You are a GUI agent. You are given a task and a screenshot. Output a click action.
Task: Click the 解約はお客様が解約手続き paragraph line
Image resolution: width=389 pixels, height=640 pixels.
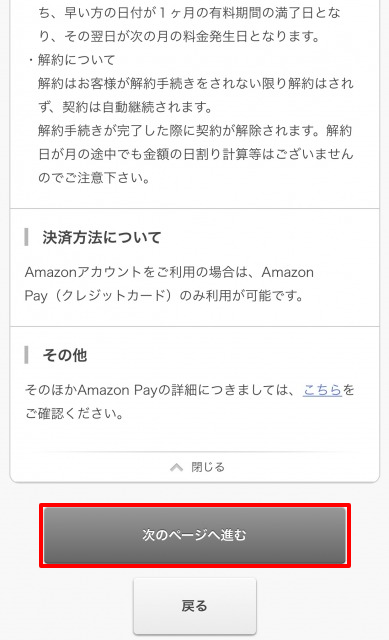pos(196,83)
